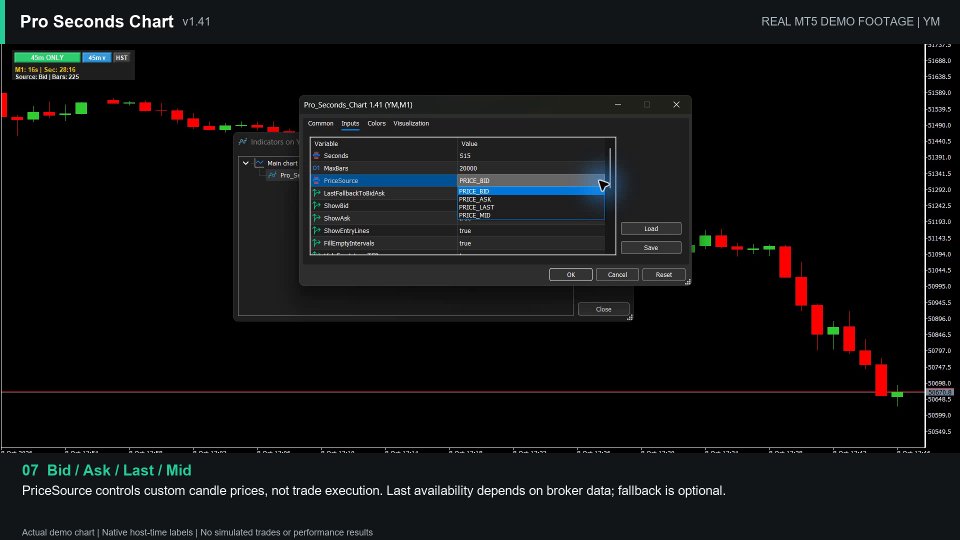The image size is (960, 540).
Task: Select the FillEmptyIntervals variable name
Action: [348, 243]
